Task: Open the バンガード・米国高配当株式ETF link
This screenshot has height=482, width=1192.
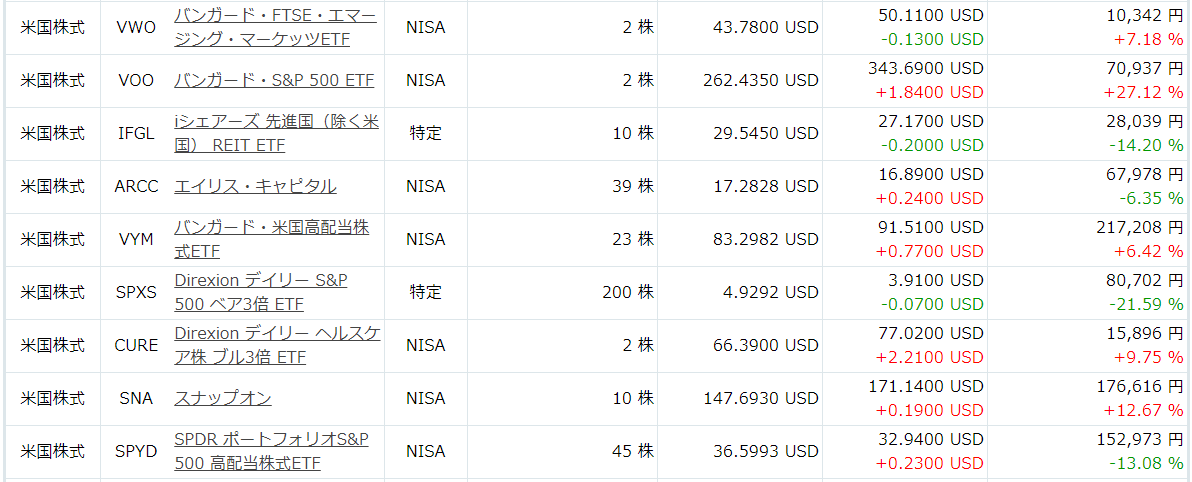Action: tap(272, 239)
